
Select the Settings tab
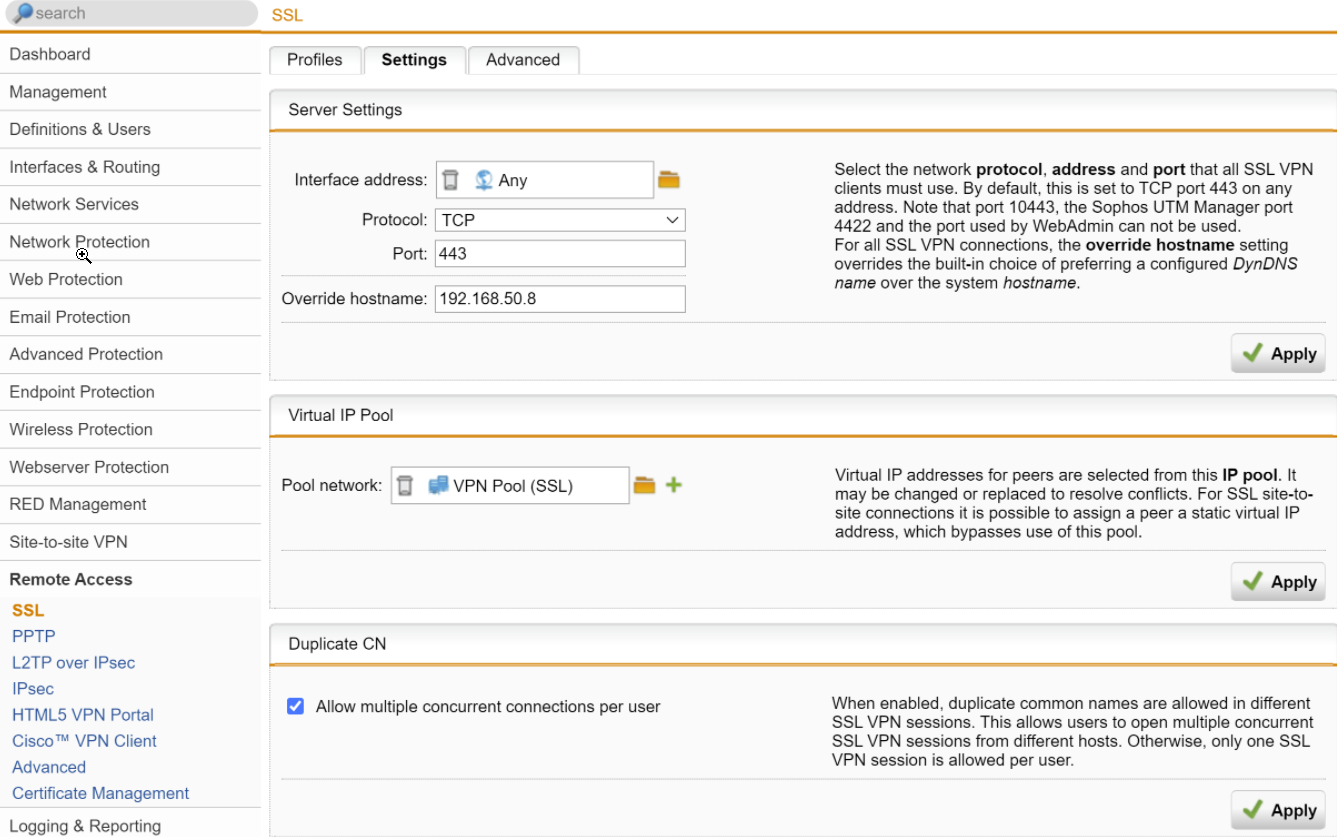click(414, 60)
